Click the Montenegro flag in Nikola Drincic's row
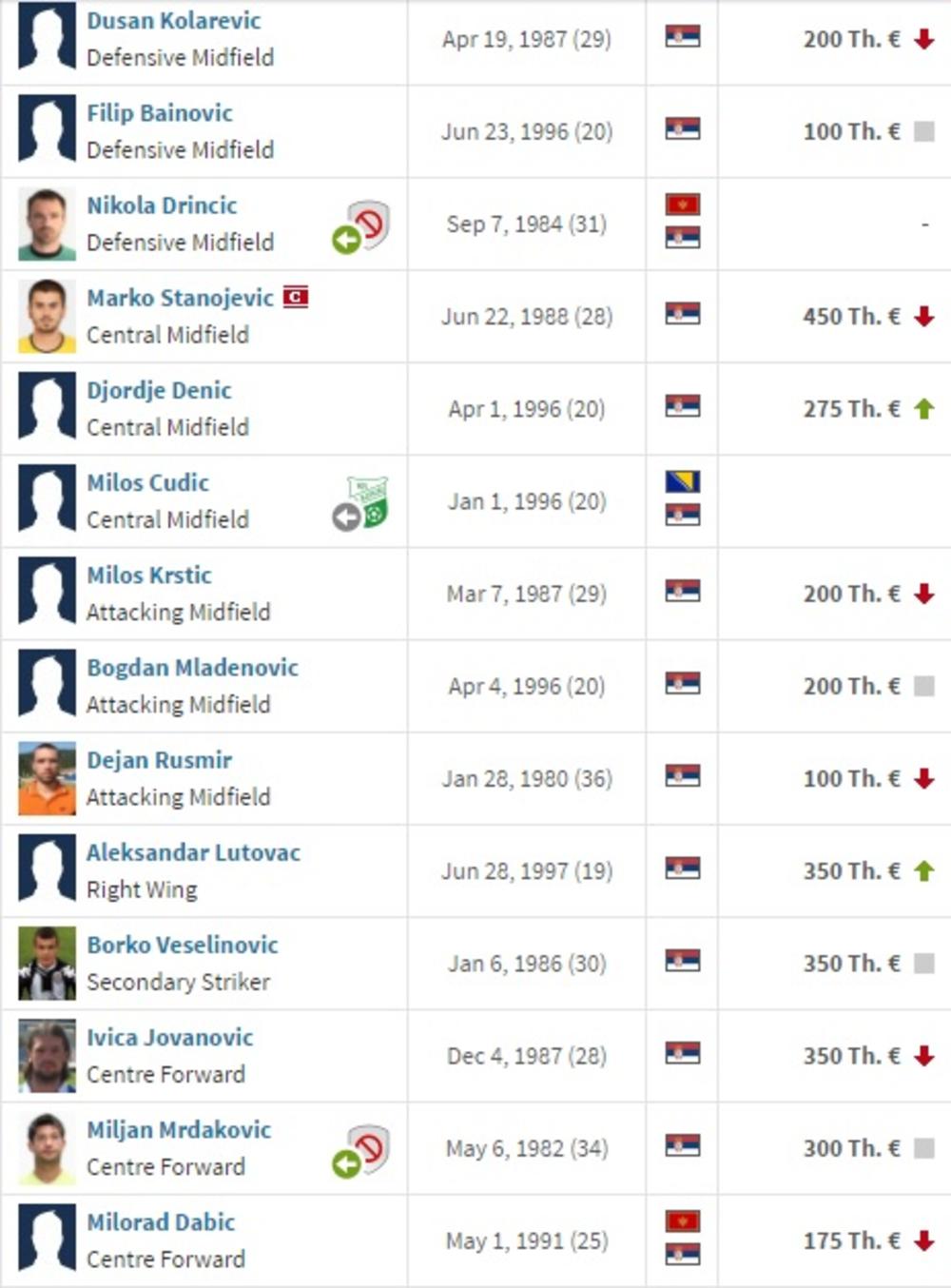Viewport: 951px width, 1288px height. point(683,205)
